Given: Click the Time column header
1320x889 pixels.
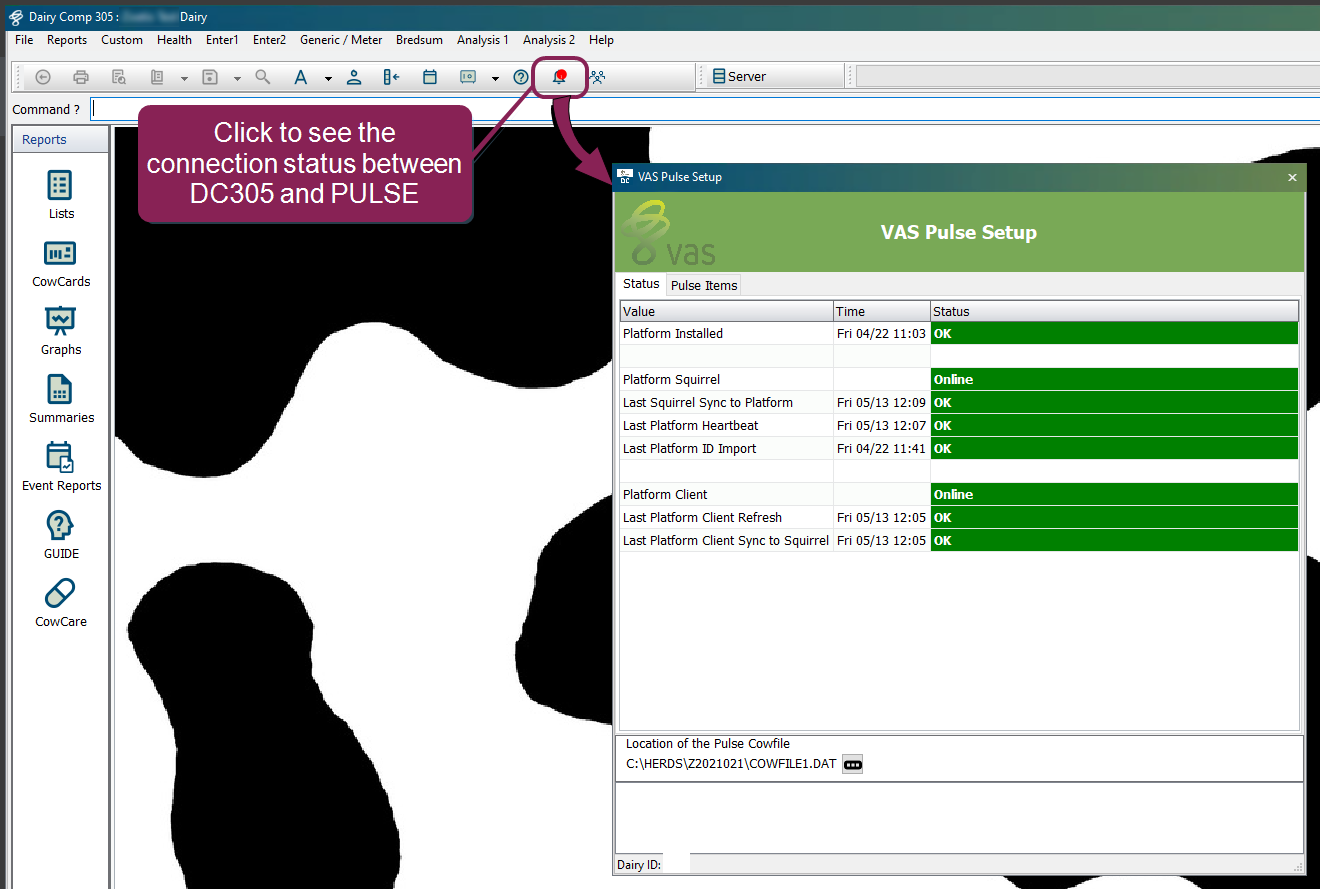Looking at the screenshot, I should (x=882, y=311).
